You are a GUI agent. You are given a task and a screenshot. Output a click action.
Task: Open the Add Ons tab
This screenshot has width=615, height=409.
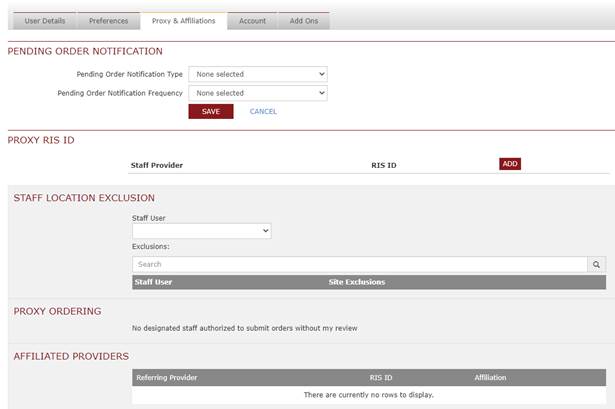tap(304, 21)
